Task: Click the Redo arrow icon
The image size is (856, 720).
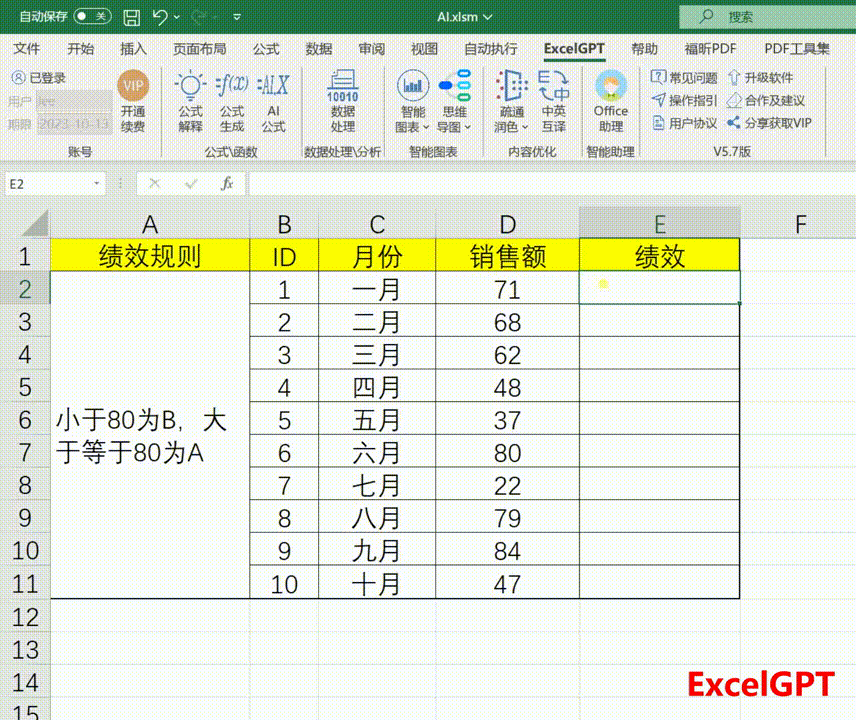Action: click(x=199, y=17)
